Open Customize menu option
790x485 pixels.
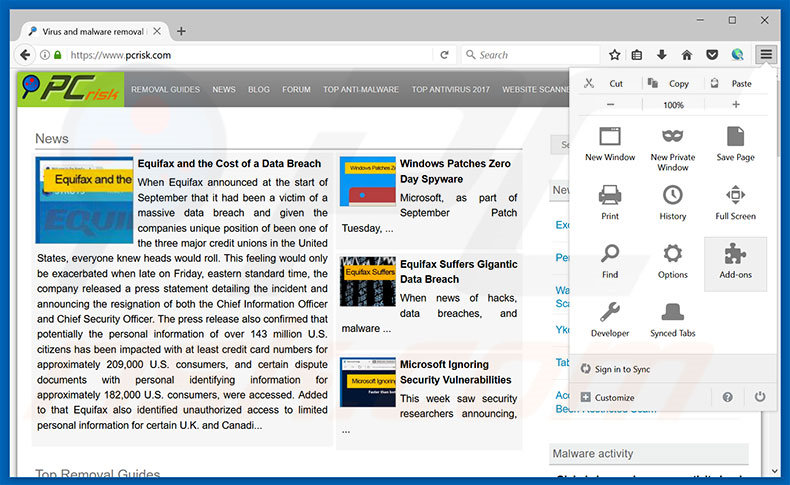coord(607,397)
